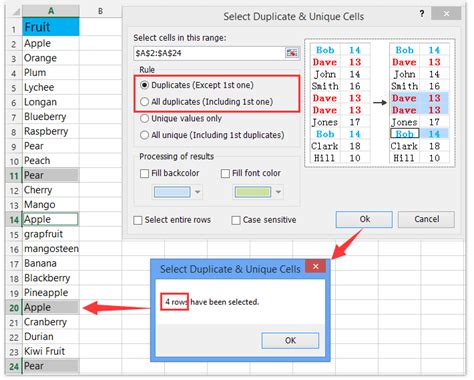Click cell containing Raspberry
Image resolution: width=474 pixels, height=380 pixels.
point(51,131)
